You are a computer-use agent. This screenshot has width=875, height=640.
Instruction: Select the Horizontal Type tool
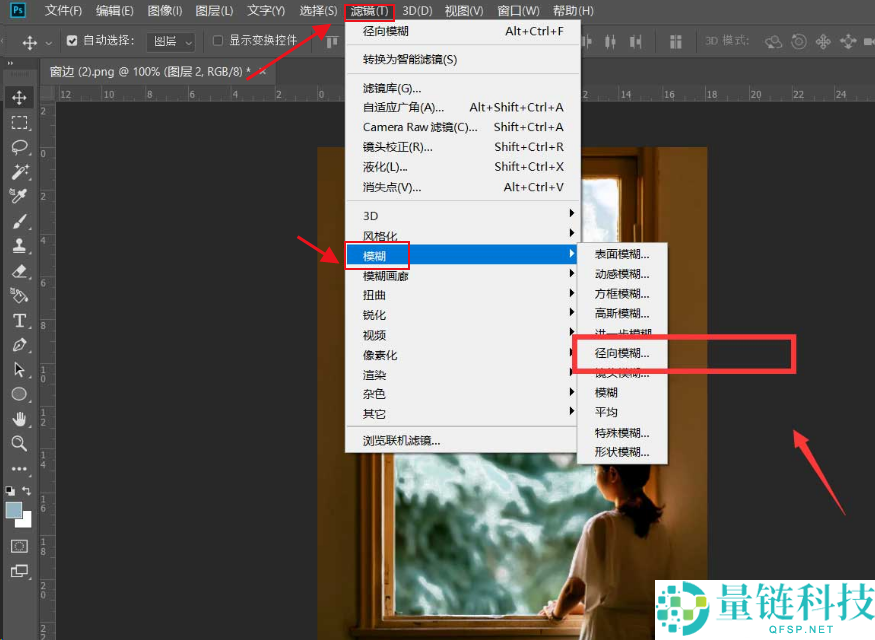coord(19,320)
